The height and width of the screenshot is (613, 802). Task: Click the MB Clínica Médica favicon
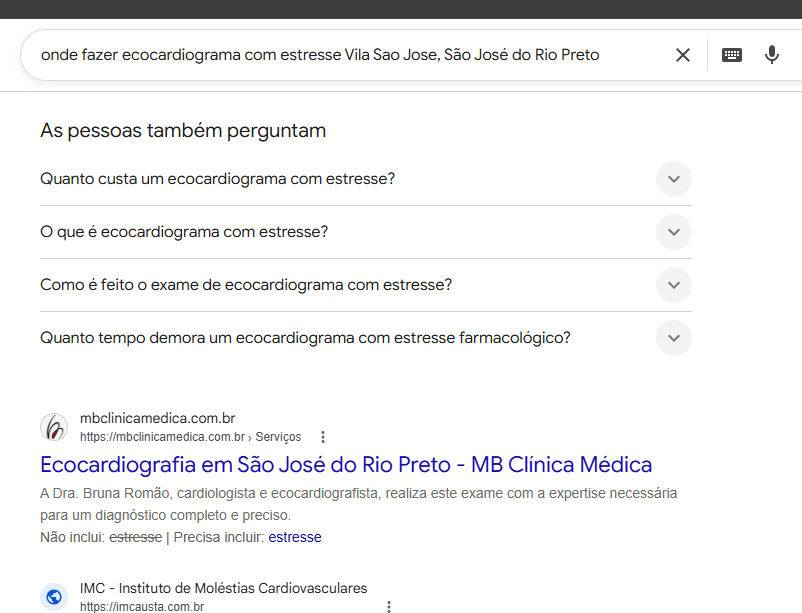(54, 427)
